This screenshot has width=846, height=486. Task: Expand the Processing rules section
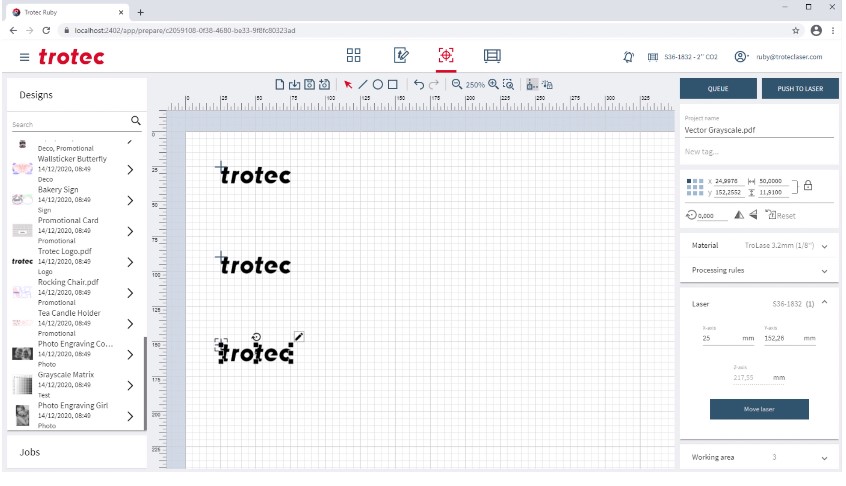pyautogui.click(x=824, y=271)
